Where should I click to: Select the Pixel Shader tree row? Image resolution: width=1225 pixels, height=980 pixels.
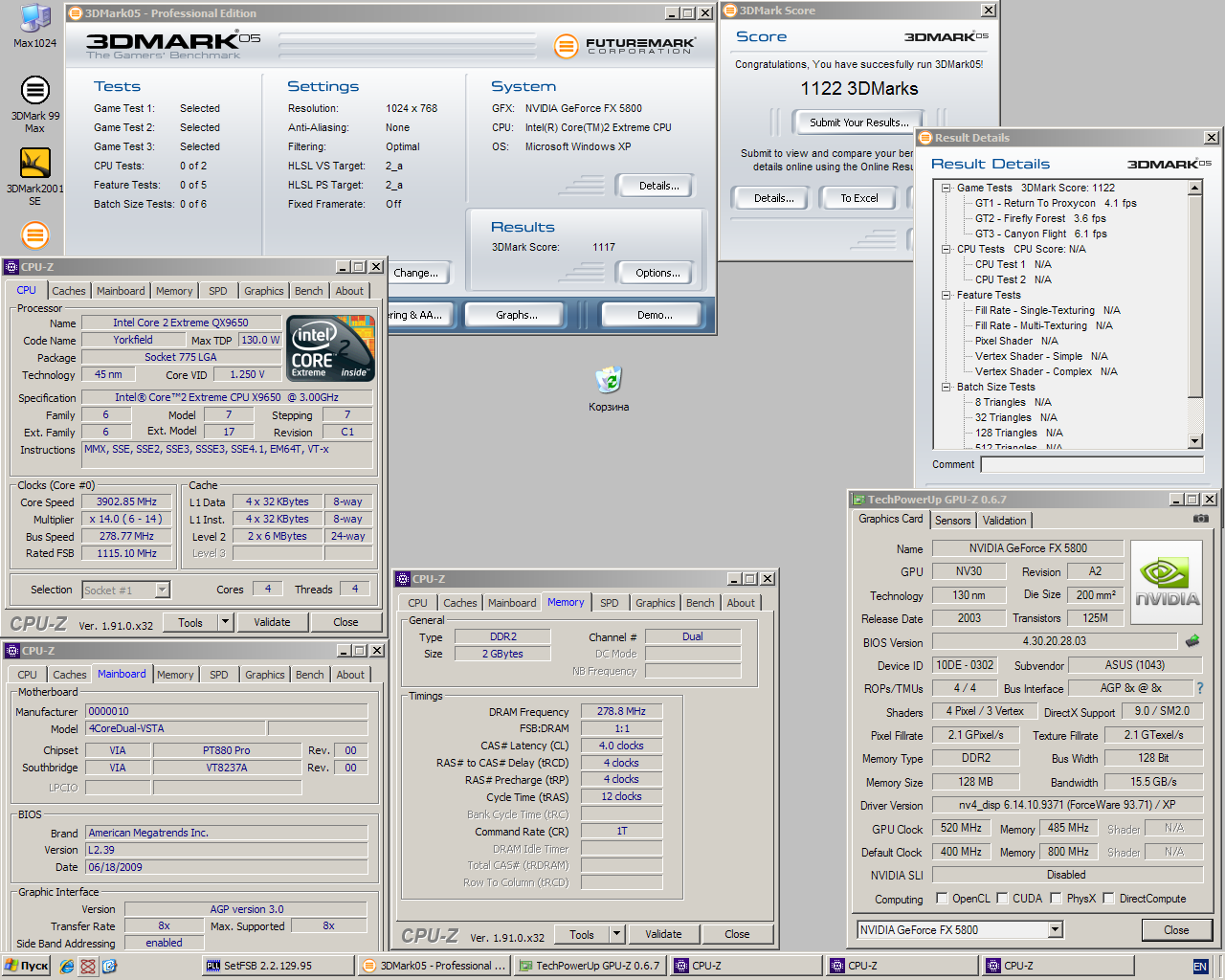1015,341
